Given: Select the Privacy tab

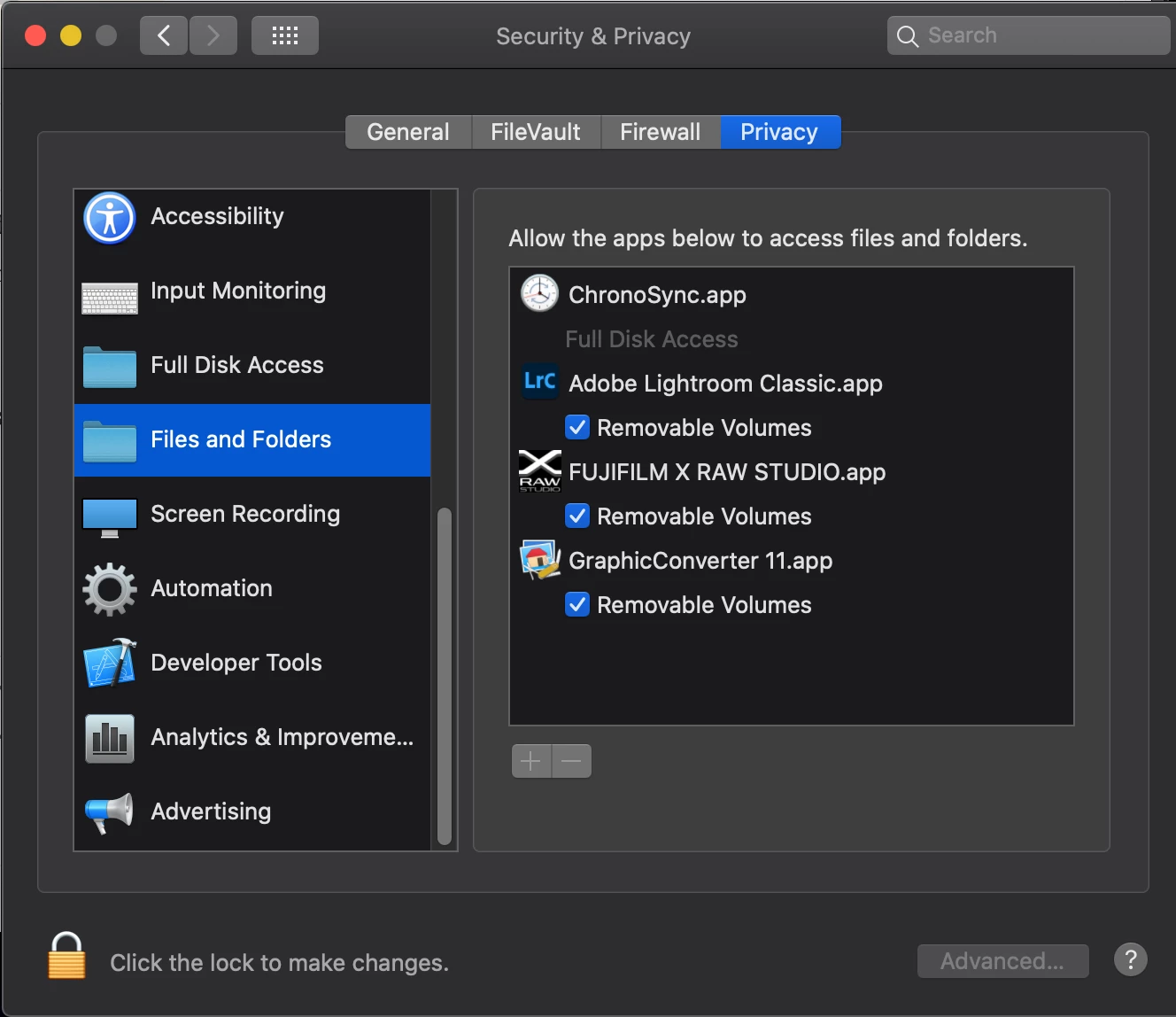Looking at the screenshot, I should (780, 132).
